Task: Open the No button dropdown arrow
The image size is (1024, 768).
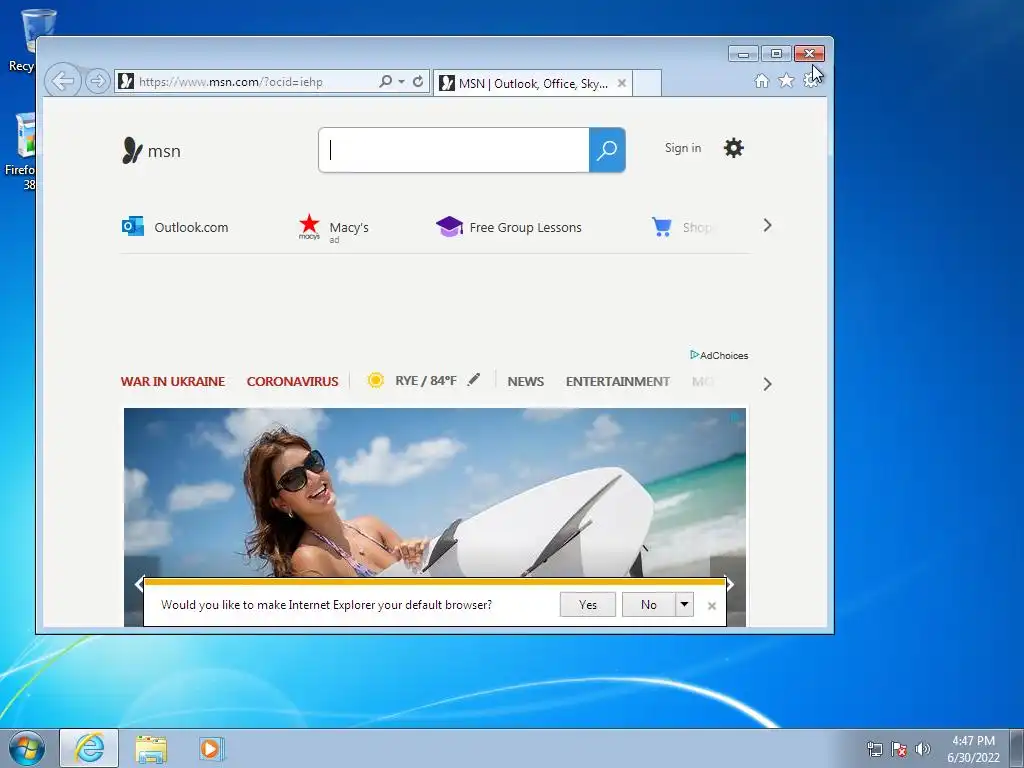Action: click(x=684, y=605)
